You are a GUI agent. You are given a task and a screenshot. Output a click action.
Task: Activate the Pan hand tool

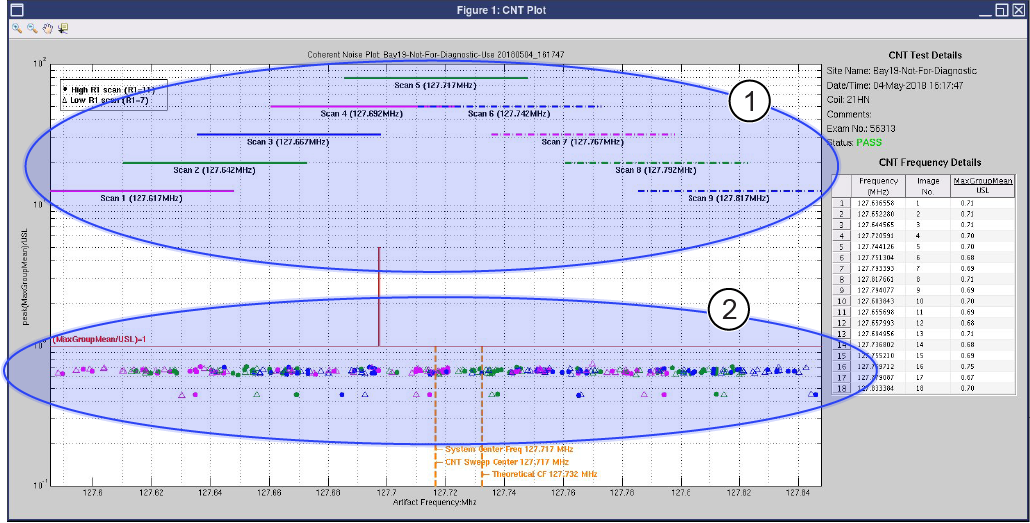pyautogui.click(x=47, y=28)
